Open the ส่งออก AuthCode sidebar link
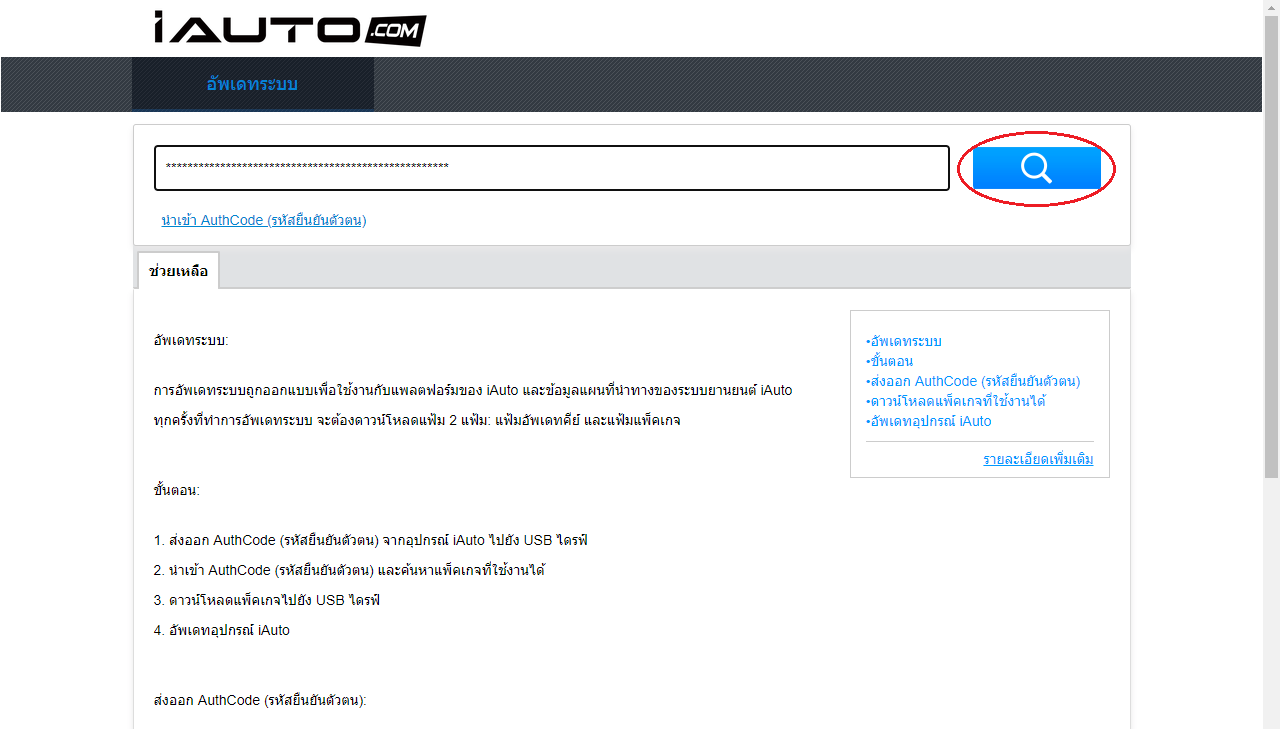Viewport: 1280px width, 729px height. pos(974,381)
